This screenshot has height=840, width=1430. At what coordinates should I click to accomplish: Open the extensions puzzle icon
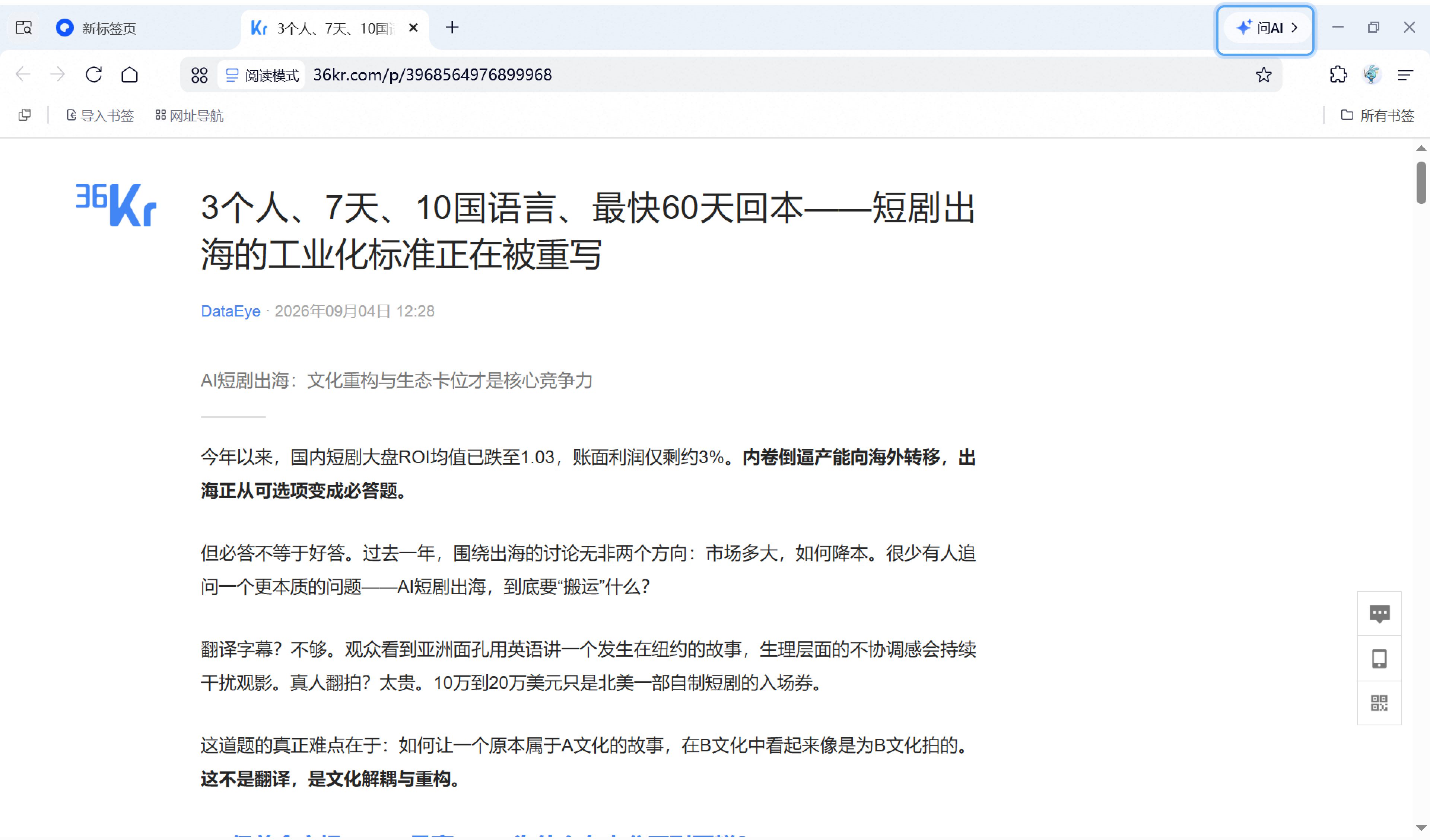click(1338, 74)
